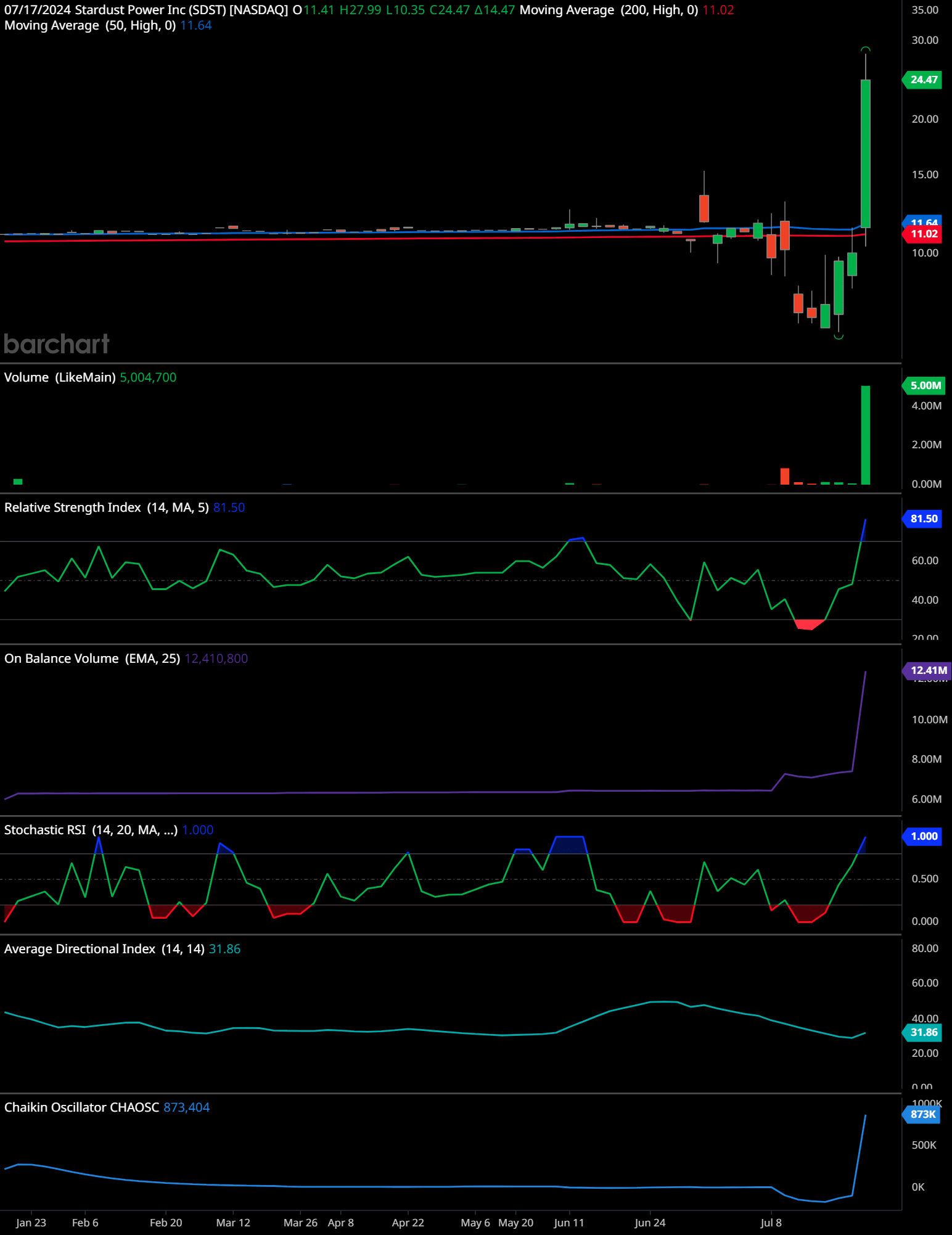
Task: Click the Stochastic RSI (14, 20, MA, ...) label
Action: pyautogui.click(x=91, y=830)
